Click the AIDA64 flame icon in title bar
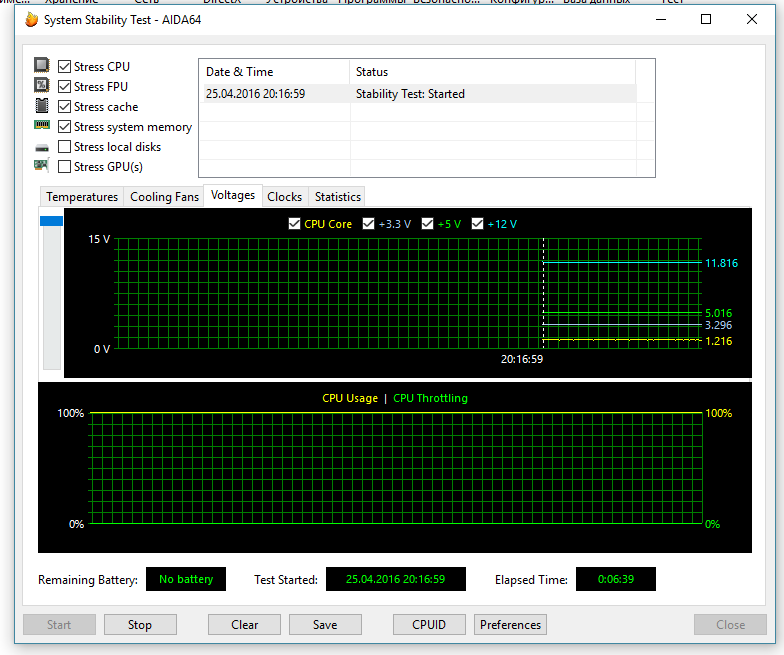The height and width of the screenshot is (655, 784). click(32, 20)
